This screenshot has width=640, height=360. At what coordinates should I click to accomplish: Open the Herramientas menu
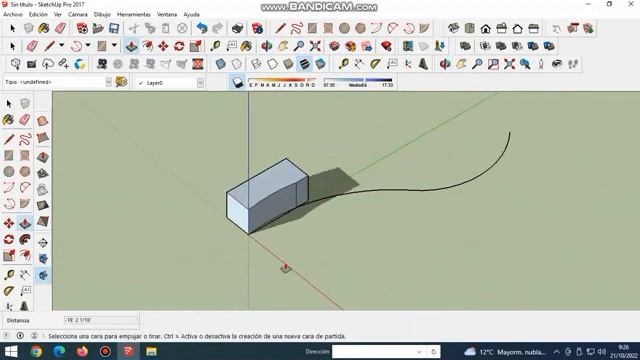[134, 14]
